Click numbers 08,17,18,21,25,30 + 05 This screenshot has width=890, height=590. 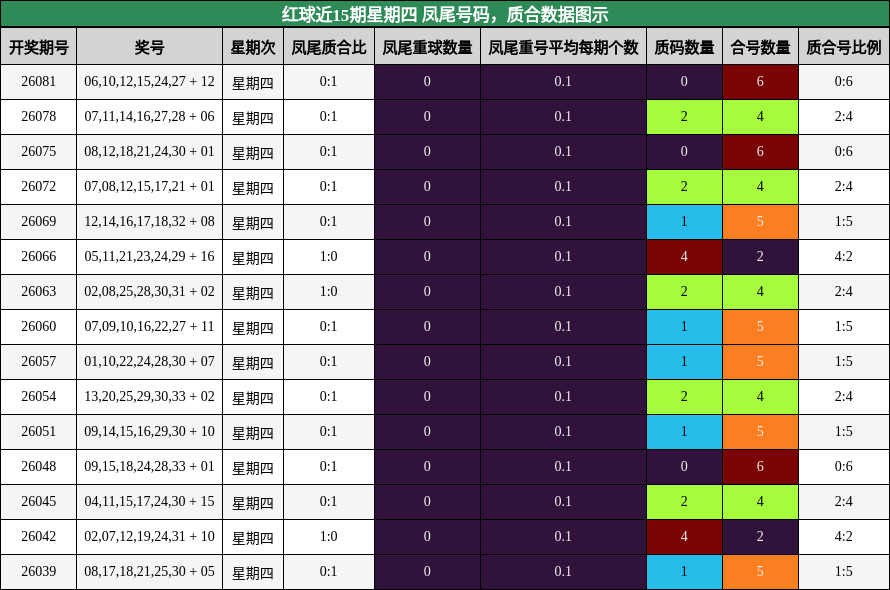[149, 572]
